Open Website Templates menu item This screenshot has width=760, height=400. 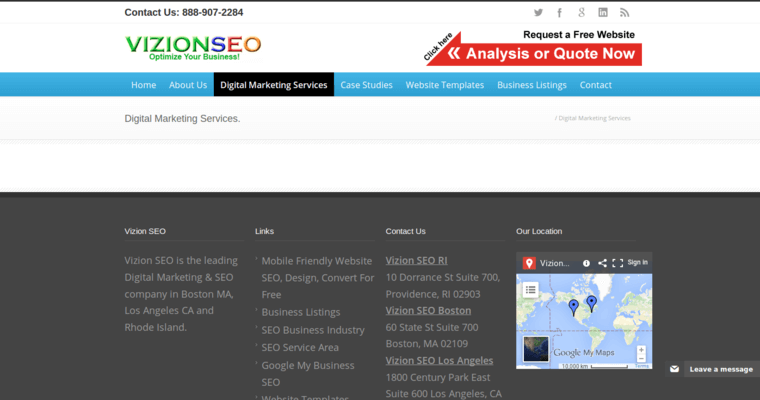pos(444,85)
